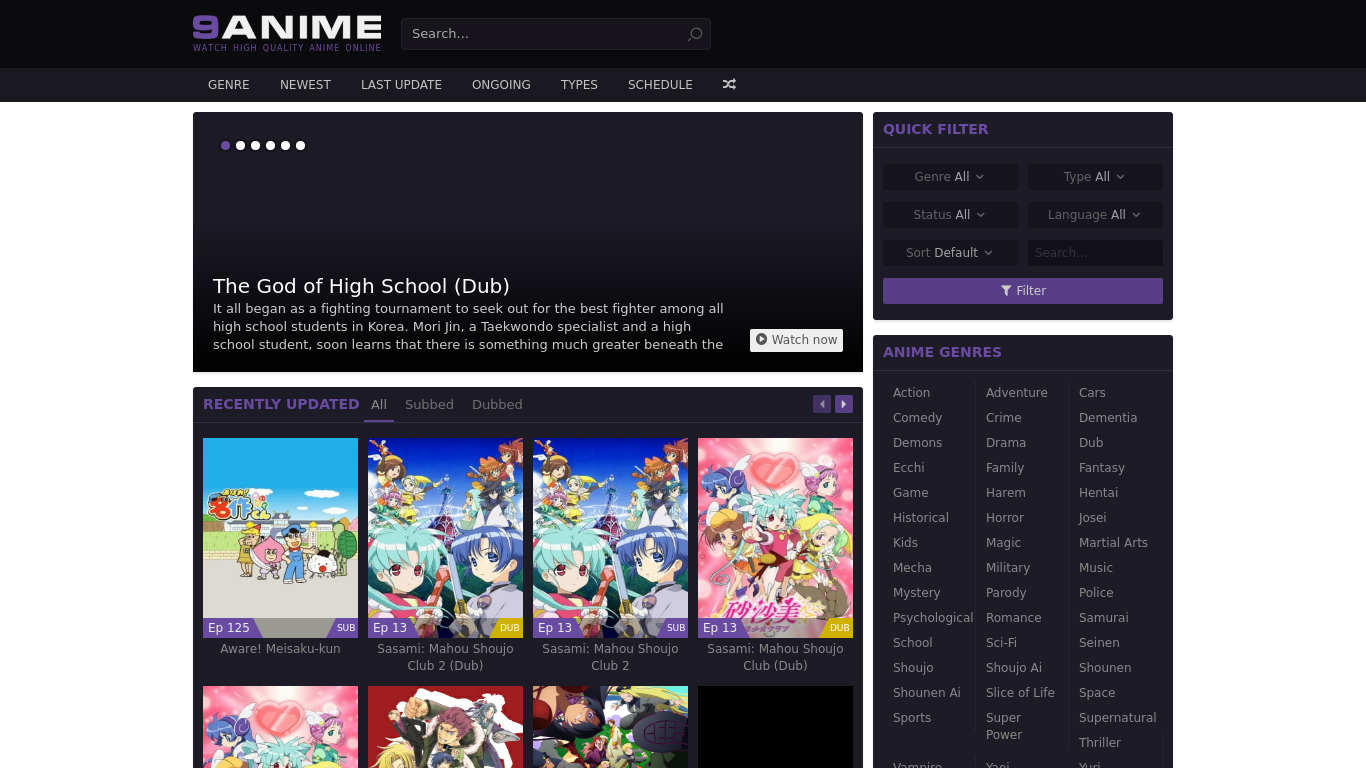Expand the Status filter dropdown

[x=950, y=215]
